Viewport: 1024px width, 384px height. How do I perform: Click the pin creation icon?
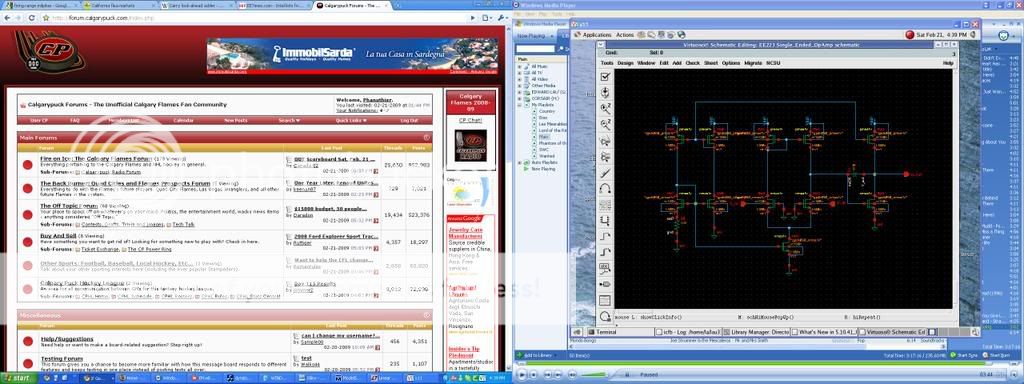tap(605, 284)
